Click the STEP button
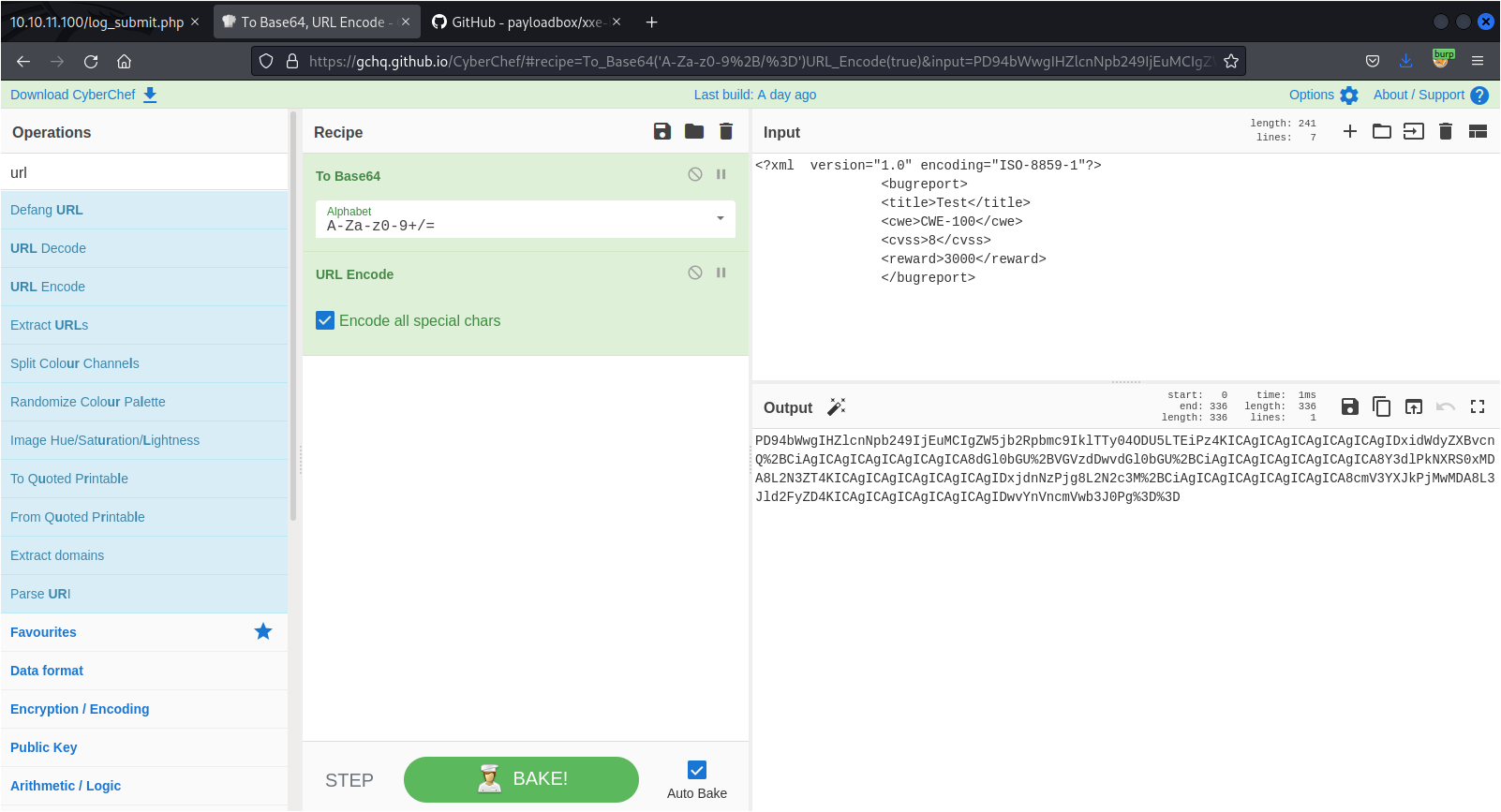This screenshot has width=1501, height=812. click(x=349, y=780)
